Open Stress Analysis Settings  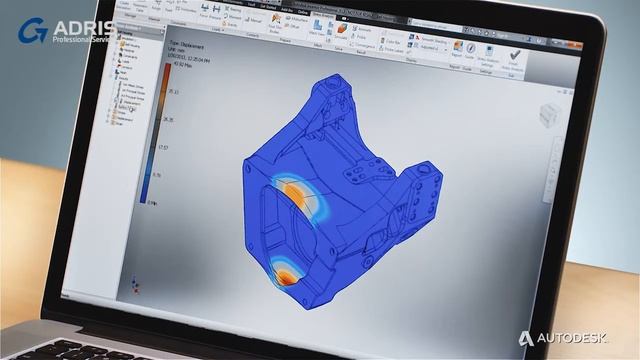click(489, 56)
